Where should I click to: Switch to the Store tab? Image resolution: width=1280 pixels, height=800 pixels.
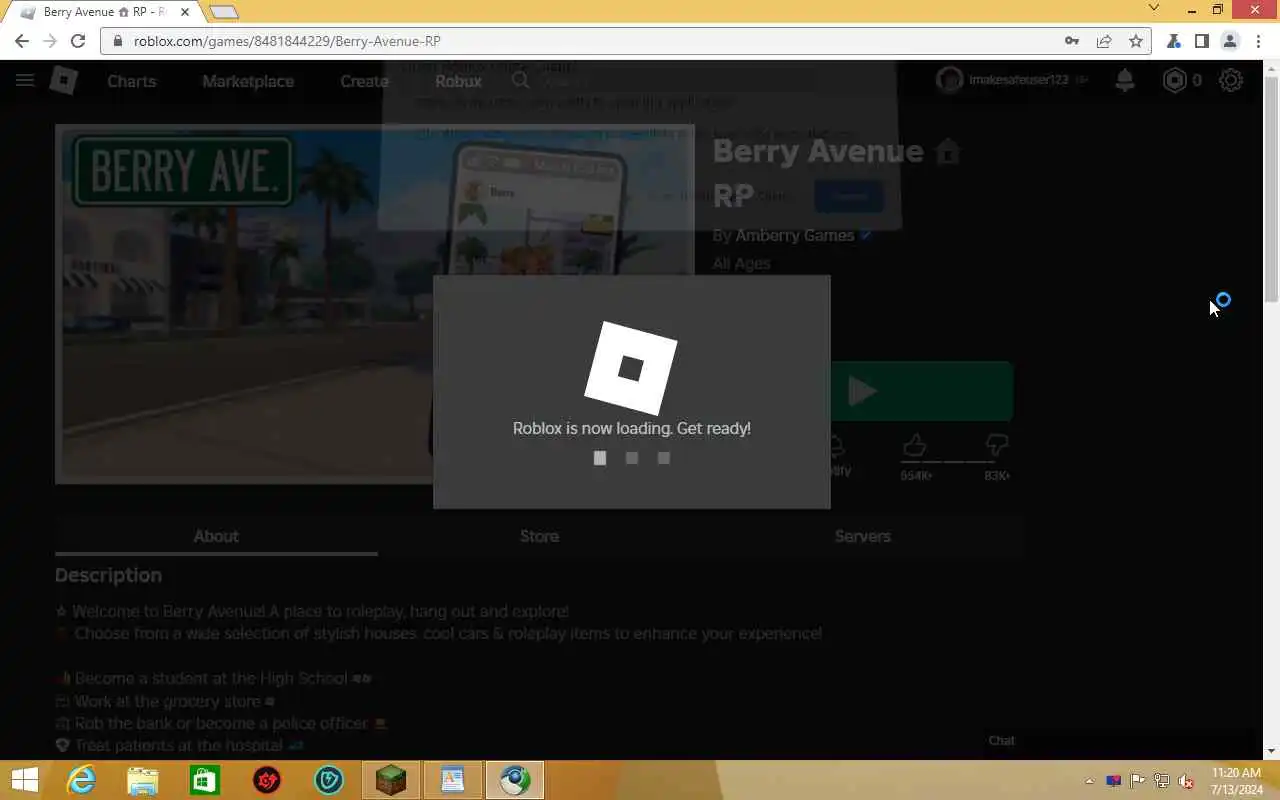pyautogui.click(x=539, y=536)
